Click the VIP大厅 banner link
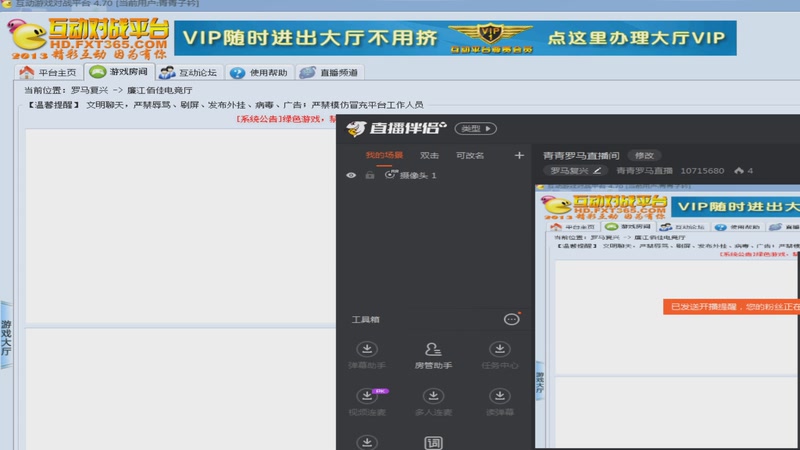 (455, 38)
